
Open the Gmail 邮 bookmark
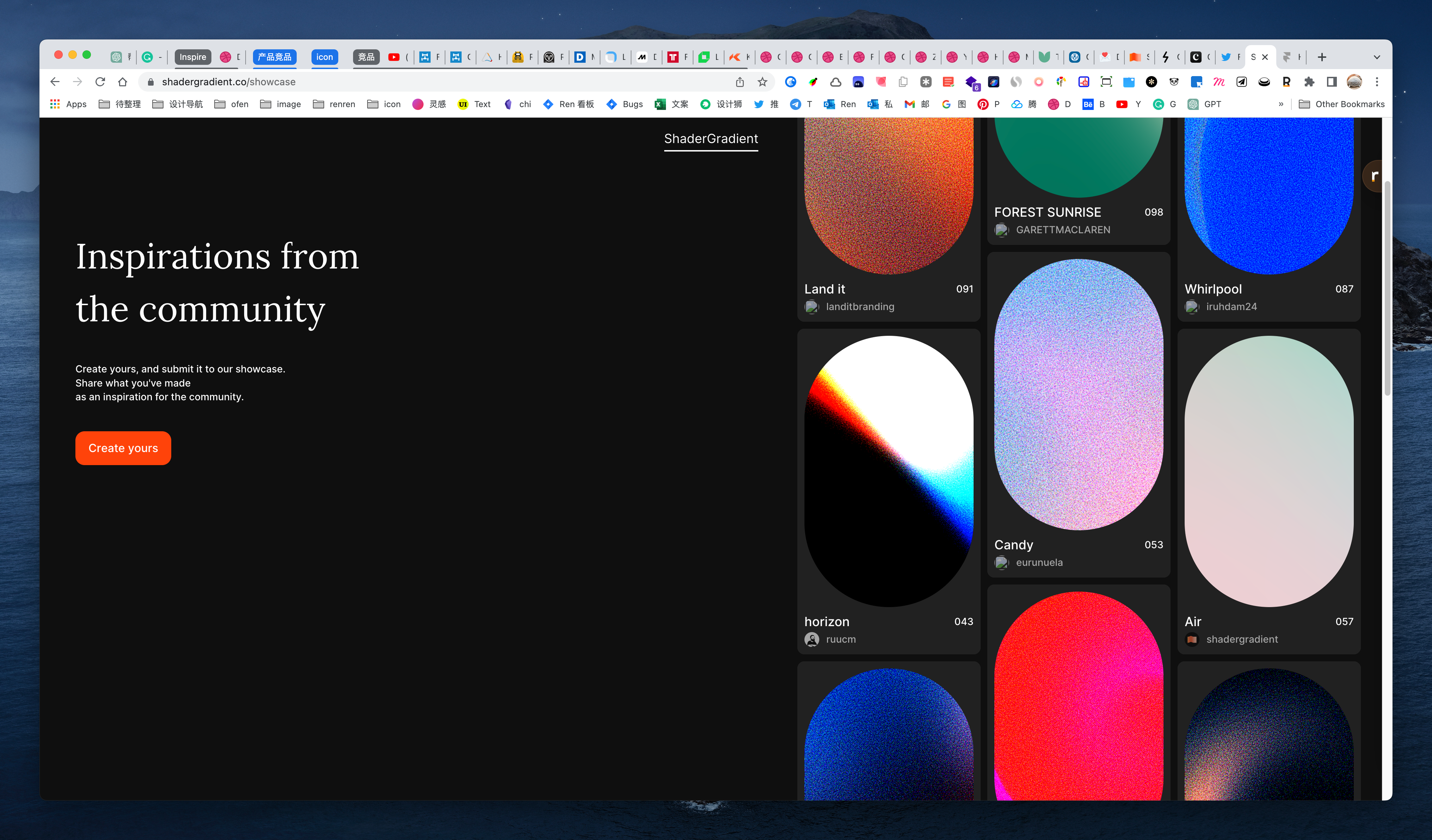coord(917,104)
